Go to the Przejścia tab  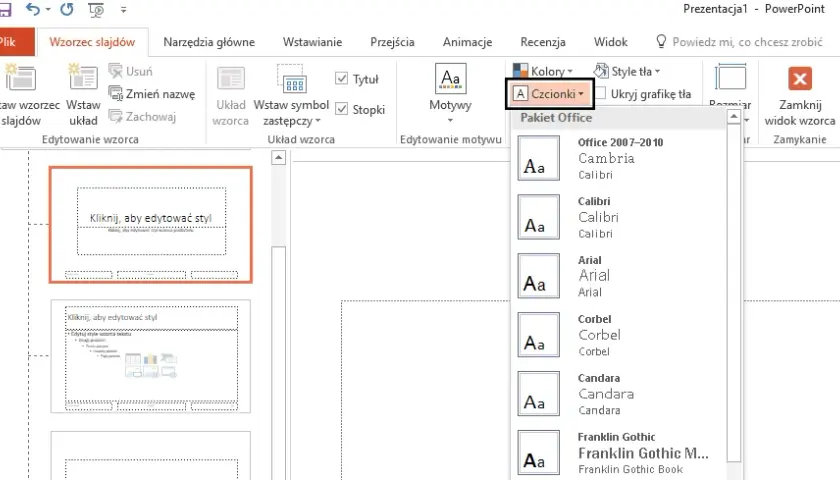(x=392, y=42)
